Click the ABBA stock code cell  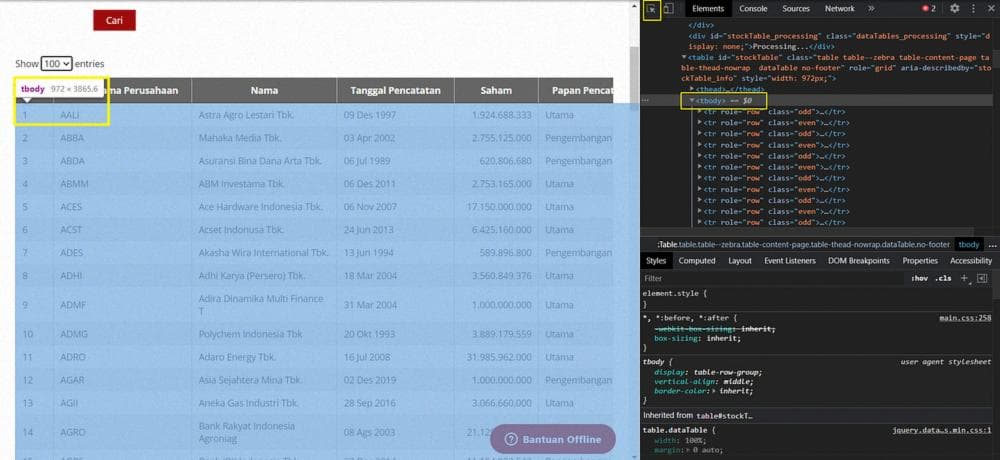[x=122, y=138]
